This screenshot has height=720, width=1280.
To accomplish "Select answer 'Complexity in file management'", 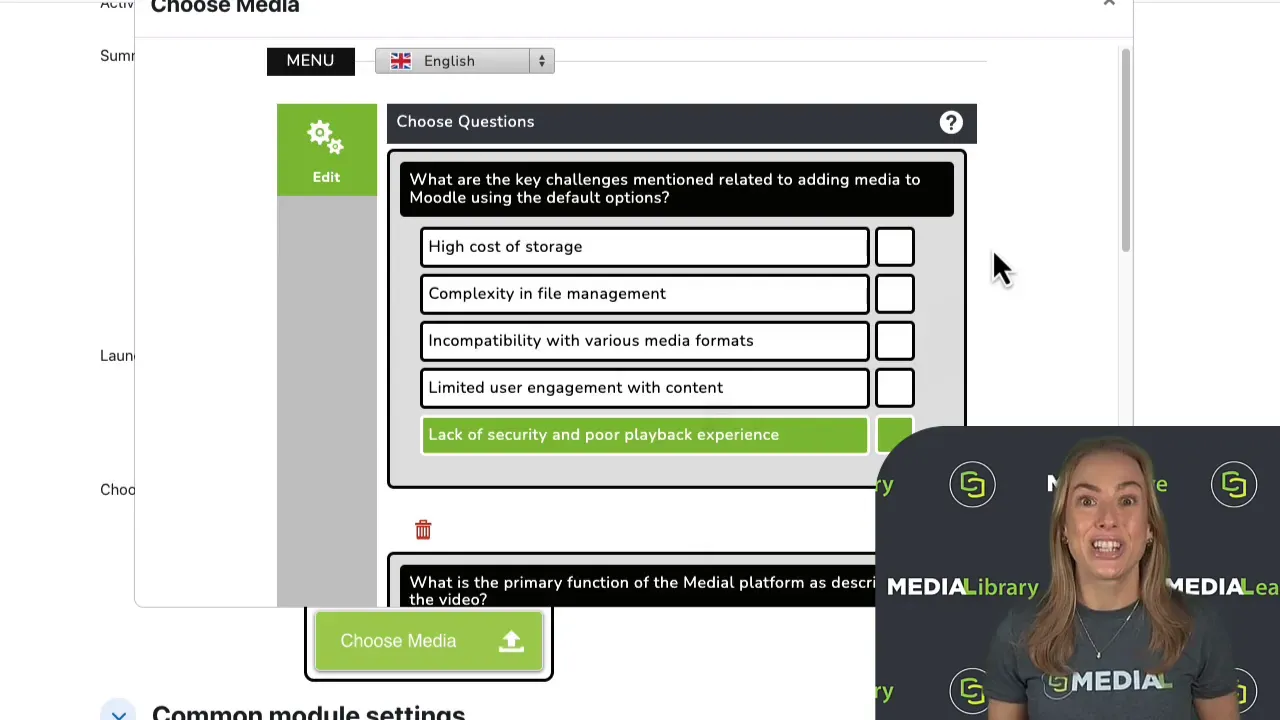I will (645, 294).
